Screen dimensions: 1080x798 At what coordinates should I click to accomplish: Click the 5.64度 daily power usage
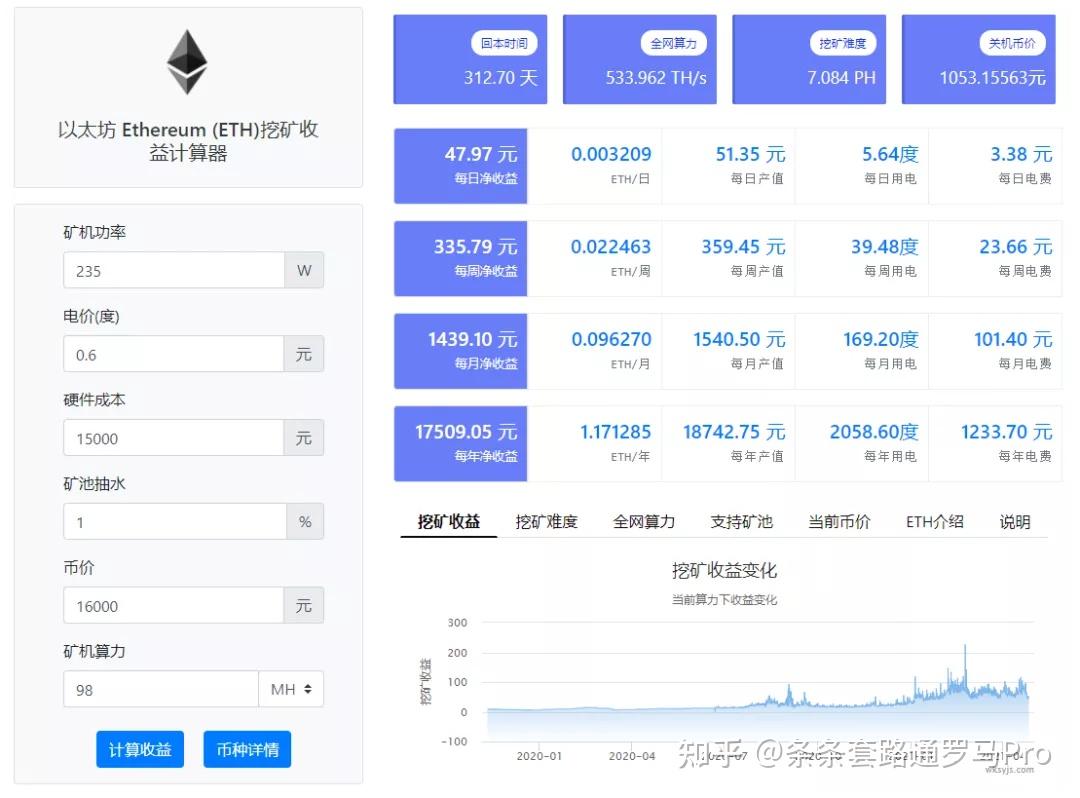coord(890,154)
